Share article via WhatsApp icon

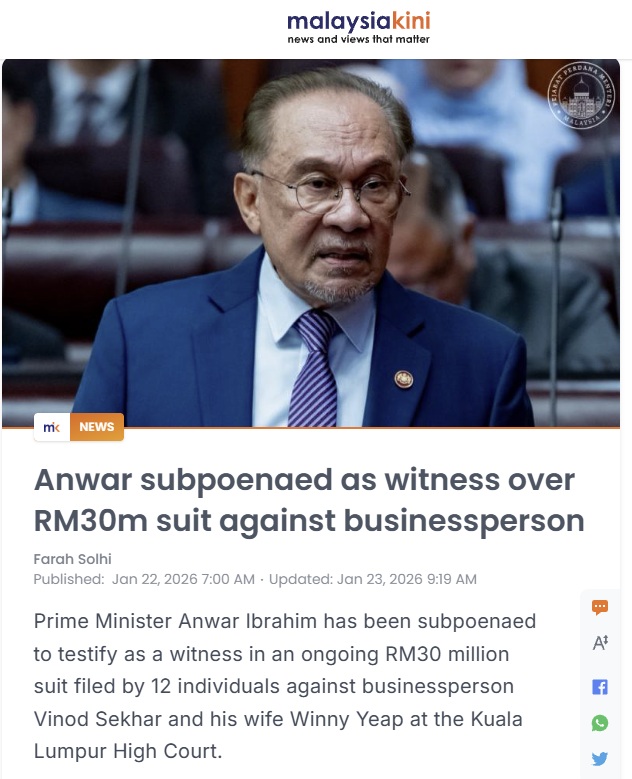600,723
